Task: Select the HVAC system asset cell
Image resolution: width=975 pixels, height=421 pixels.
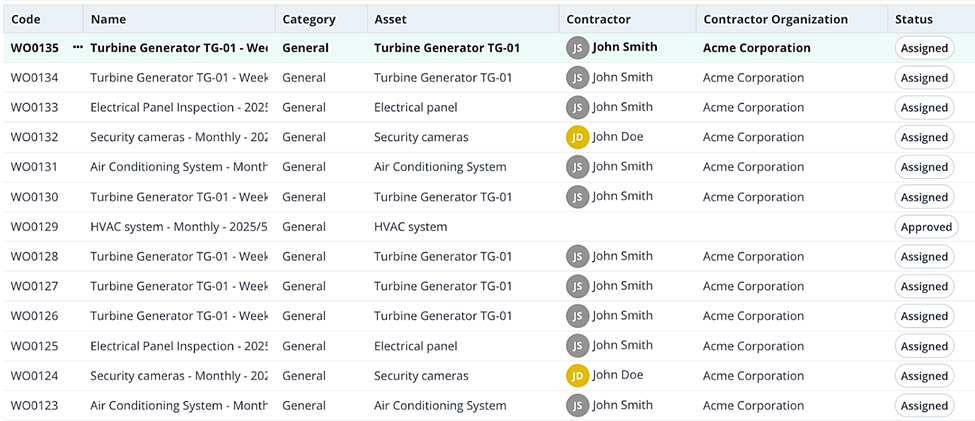Action: [410, 227]
